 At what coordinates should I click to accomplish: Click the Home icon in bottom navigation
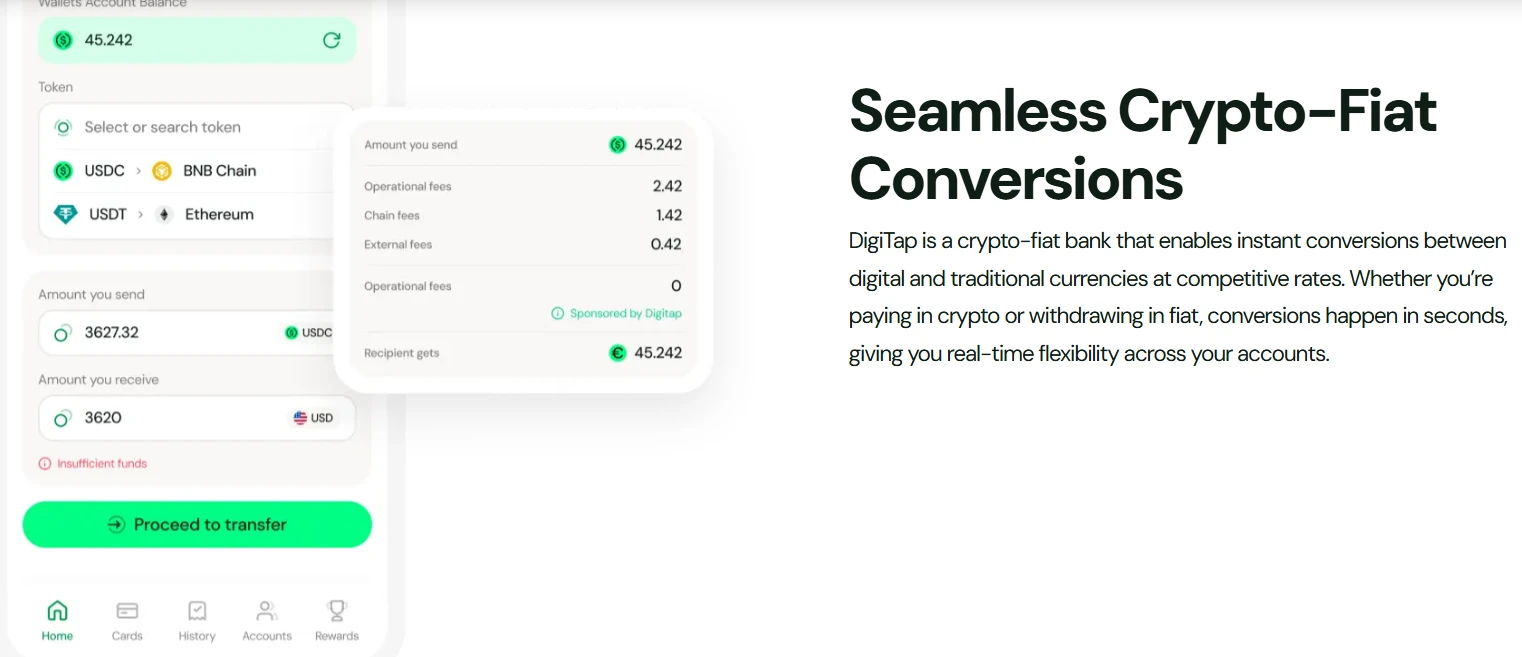[58, 610]
